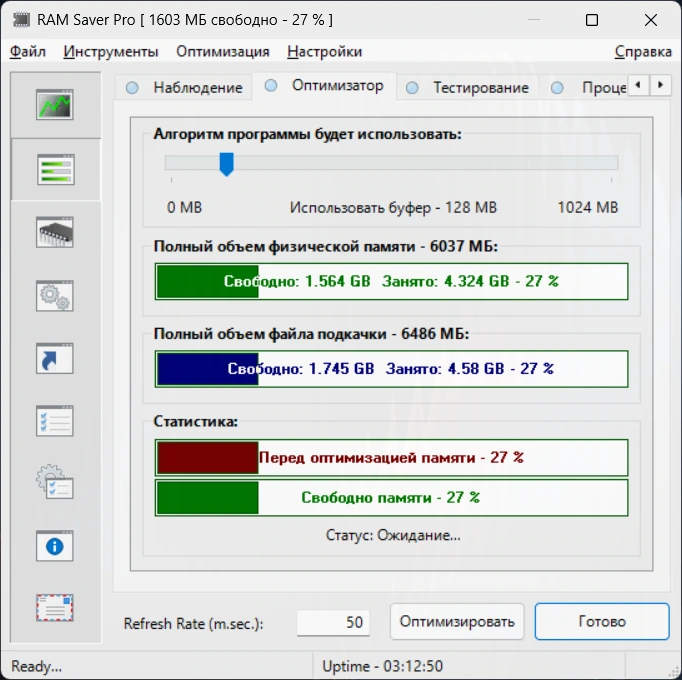Click the shortcut arrow sidebar icon
The height and width of the screenshot is (680, 682).
(x=55, y=358)
